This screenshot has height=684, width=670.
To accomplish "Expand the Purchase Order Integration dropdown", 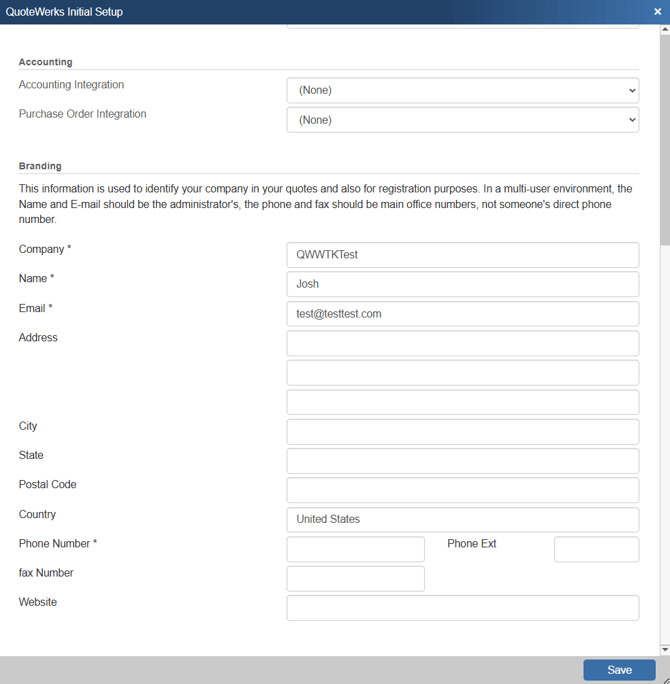I will pyautogui.click(x=462, y=120).
